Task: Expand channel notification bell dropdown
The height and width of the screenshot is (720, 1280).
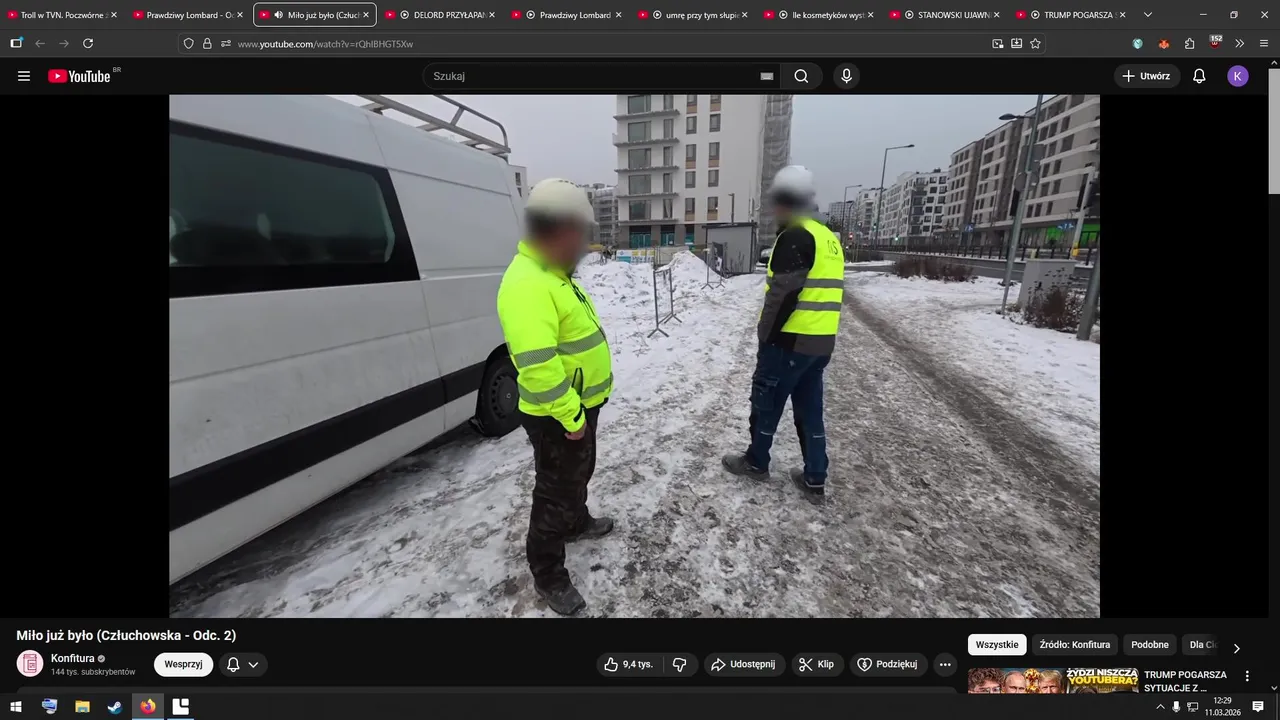Action: click(x=242, y=664)
